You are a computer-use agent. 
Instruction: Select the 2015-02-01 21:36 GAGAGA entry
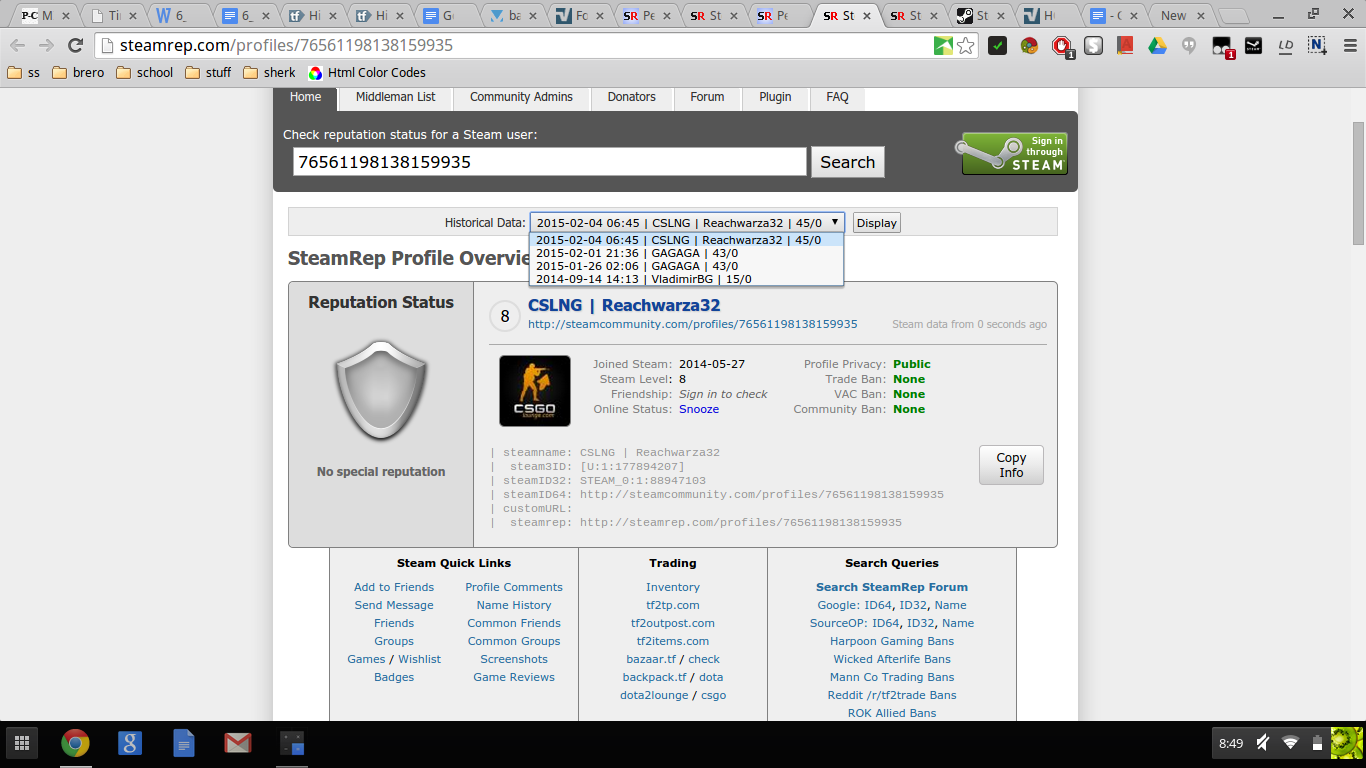pyautogui.click(x=637, y=253)
